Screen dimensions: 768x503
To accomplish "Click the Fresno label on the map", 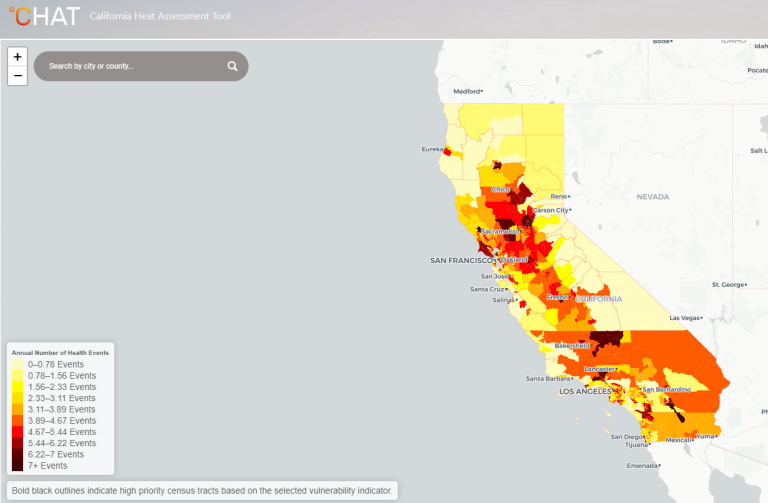I will pyautogui.click(x=557, y=297).
